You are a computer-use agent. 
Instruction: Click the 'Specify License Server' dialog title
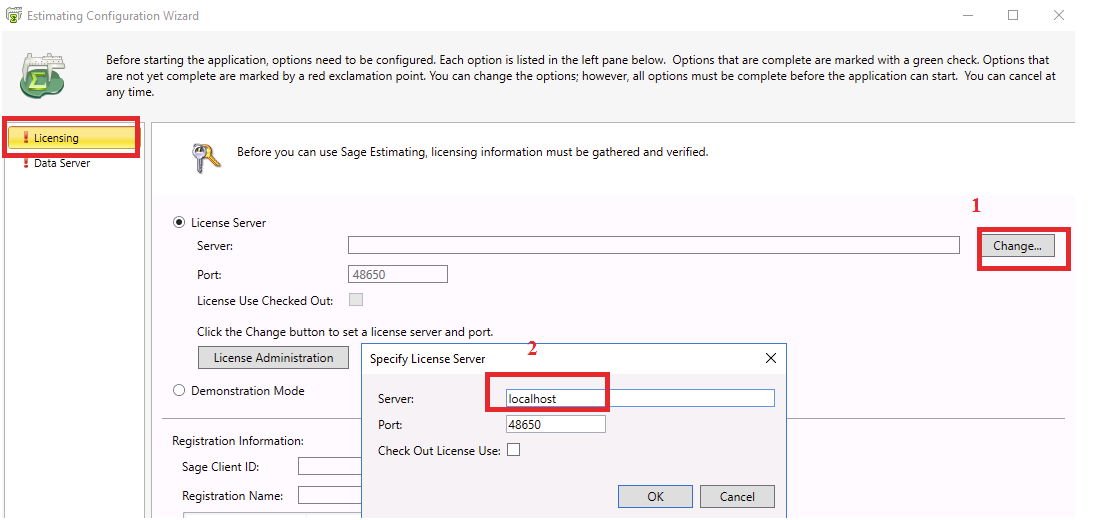click(x=427, y=359)
